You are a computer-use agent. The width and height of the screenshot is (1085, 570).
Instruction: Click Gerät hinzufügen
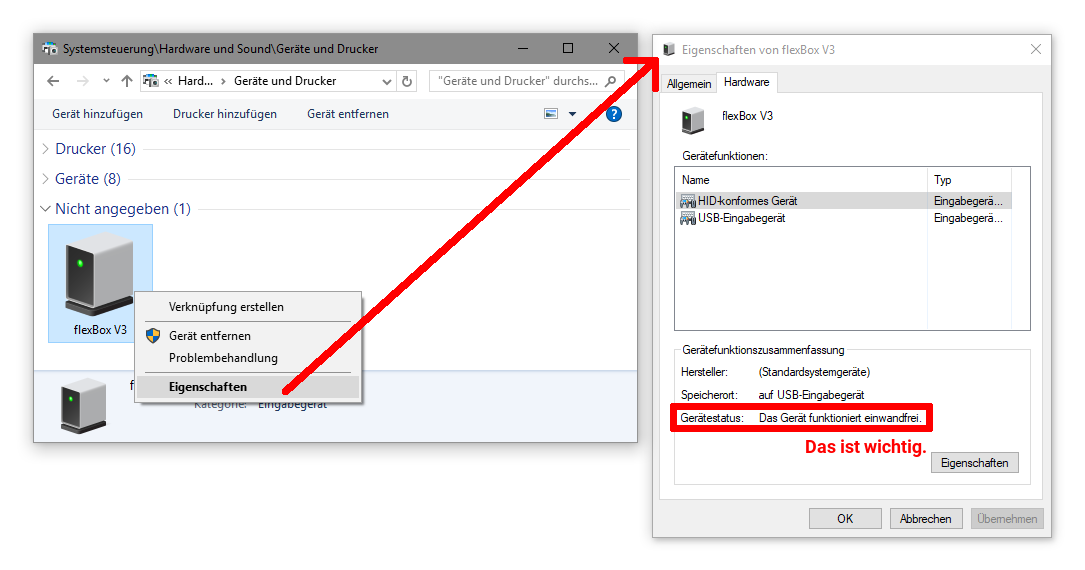pos(98,114)
